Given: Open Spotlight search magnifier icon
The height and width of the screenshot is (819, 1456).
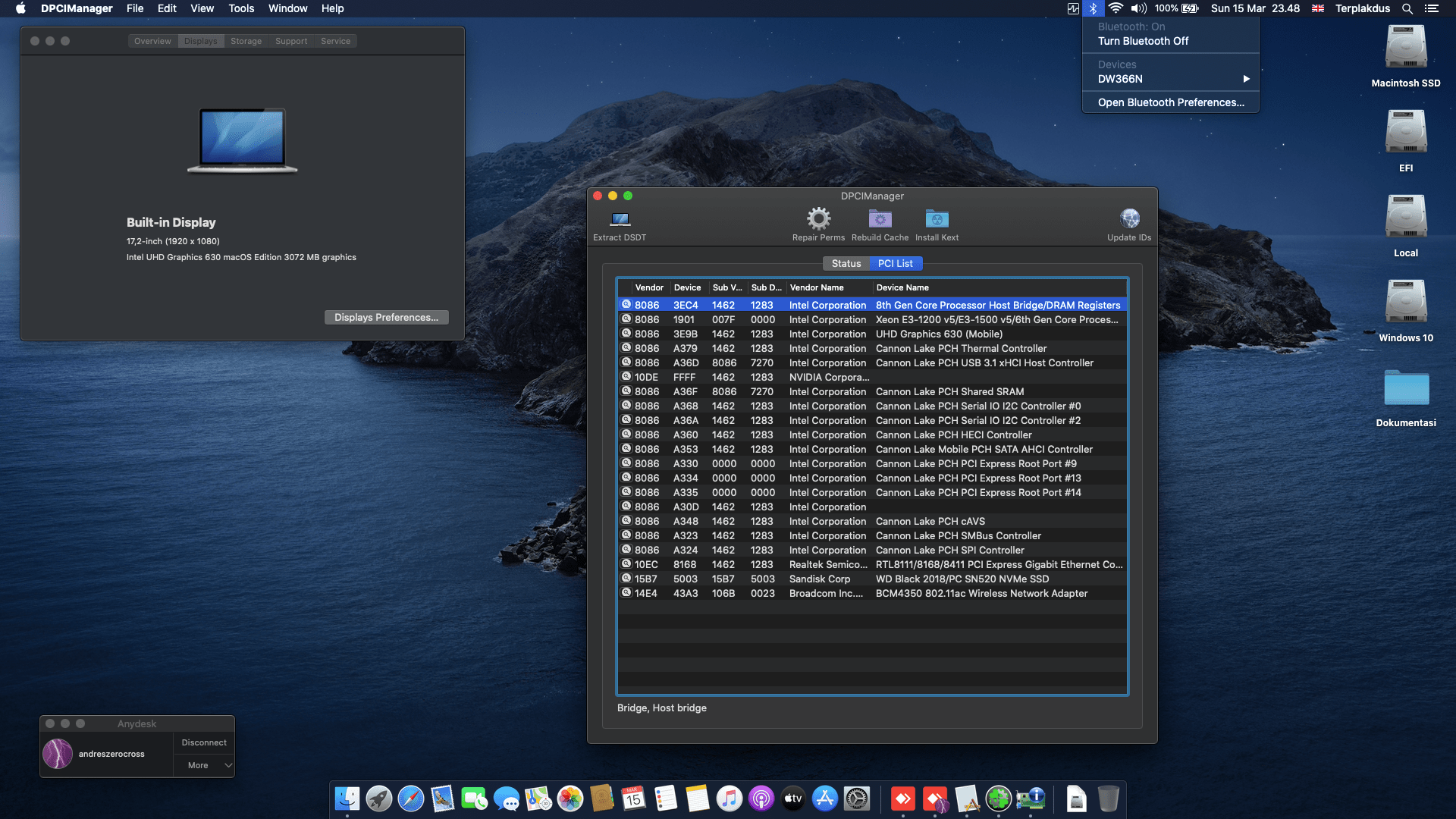Looking at the screenshot, I should point(1407,8).
